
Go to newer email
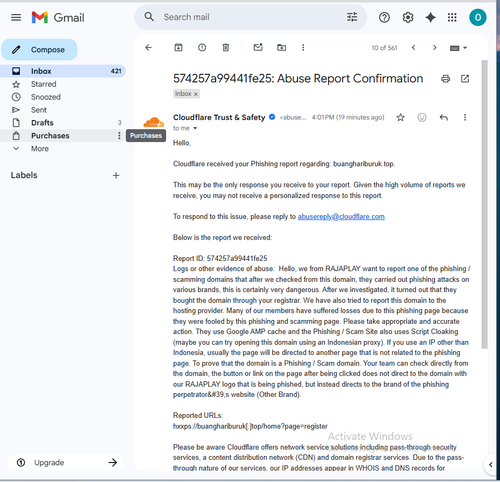click(413, 48)
